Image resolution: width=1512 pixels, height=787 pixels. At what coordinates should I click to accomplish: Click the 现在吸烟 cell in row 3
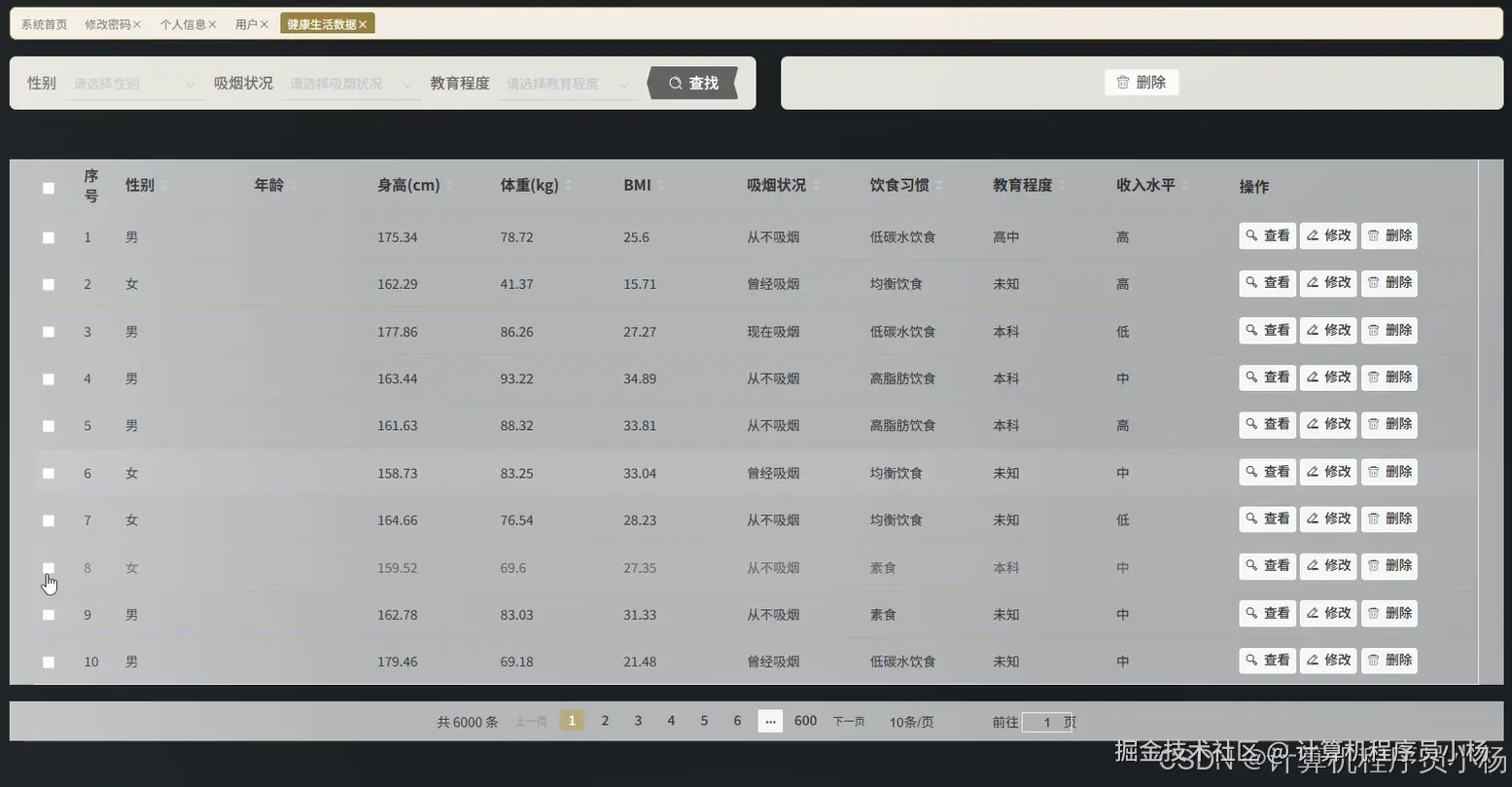pos(773,332)
